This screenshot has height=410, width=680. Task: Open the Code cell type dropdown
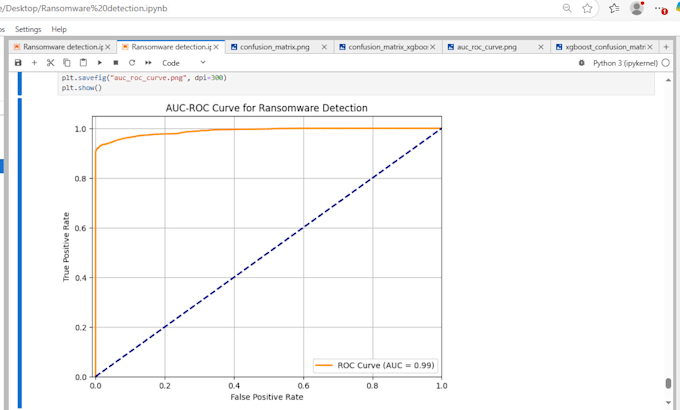[183, 63]
